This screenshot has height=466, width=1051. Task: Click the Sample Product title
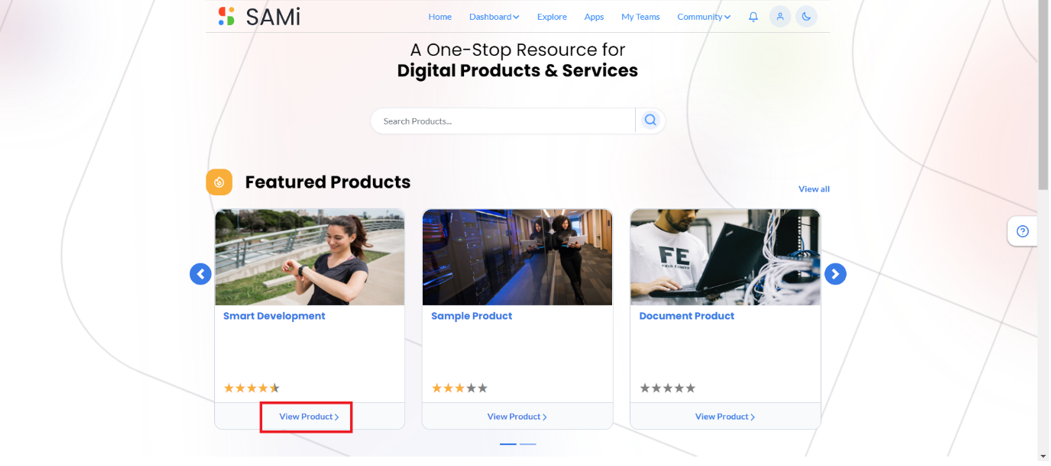[471, 316]
